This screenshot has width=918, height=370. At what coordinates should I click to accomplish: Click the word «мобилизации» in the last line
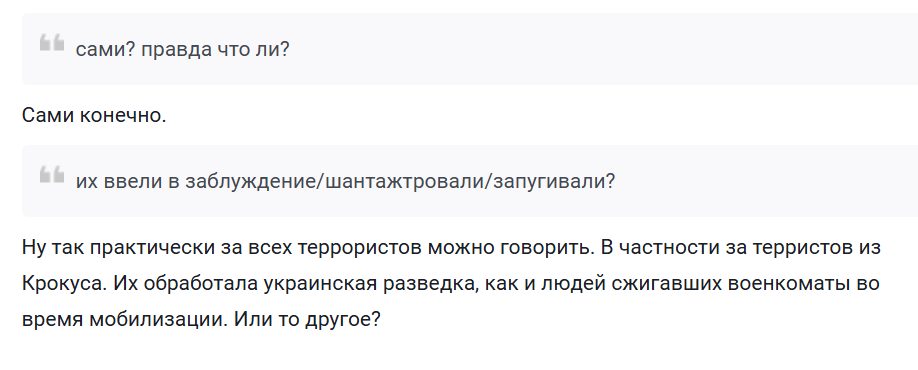tap(156, 320)
